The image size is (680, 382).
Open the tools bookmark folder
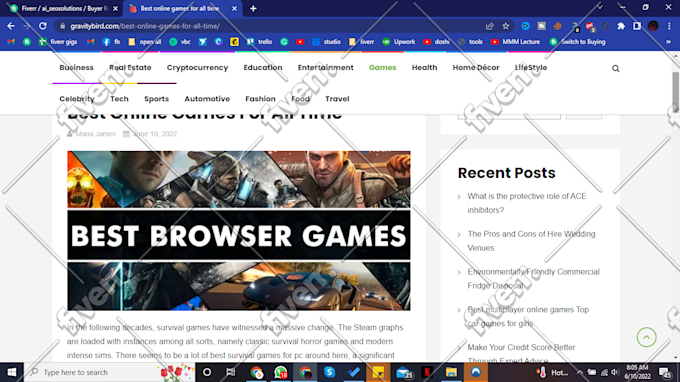pyautogui.click(x=470, y=42)
